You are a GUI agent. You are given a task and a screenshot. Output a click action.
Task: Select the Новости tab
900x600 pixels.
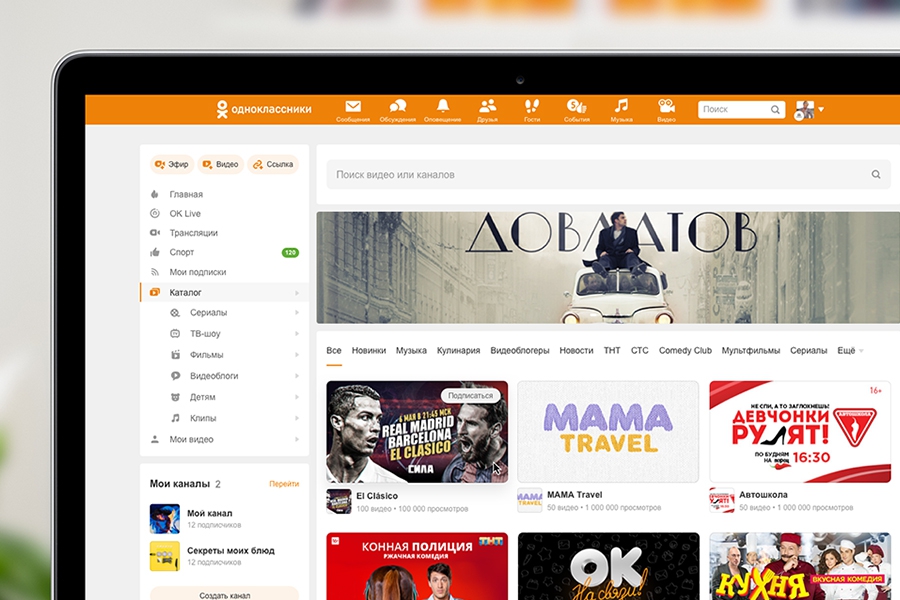pyautogui.click(x=576, y=351)
